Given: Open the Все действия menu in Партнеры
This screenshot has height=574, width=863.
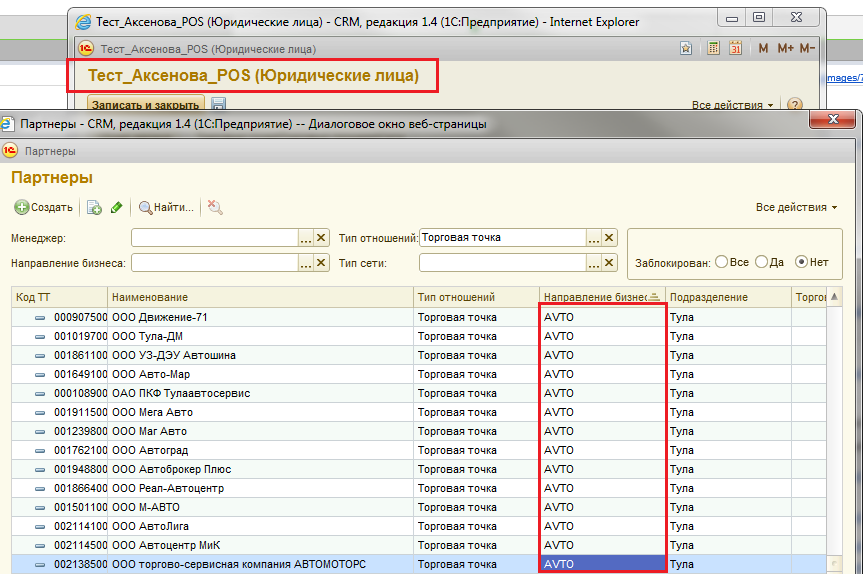Looking at the screenshot, I should coord(796,207).
